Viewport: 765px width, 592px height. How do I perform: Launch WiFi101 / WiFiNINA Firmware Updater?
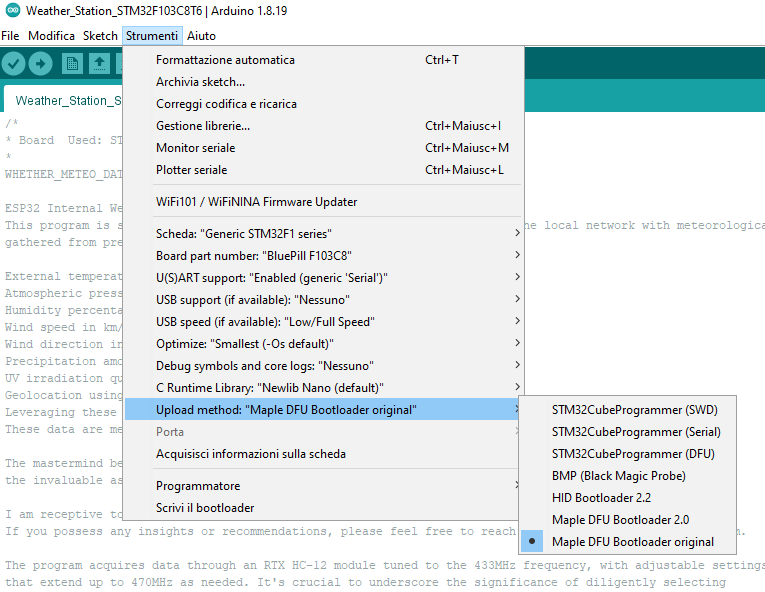tap(323, 202)
